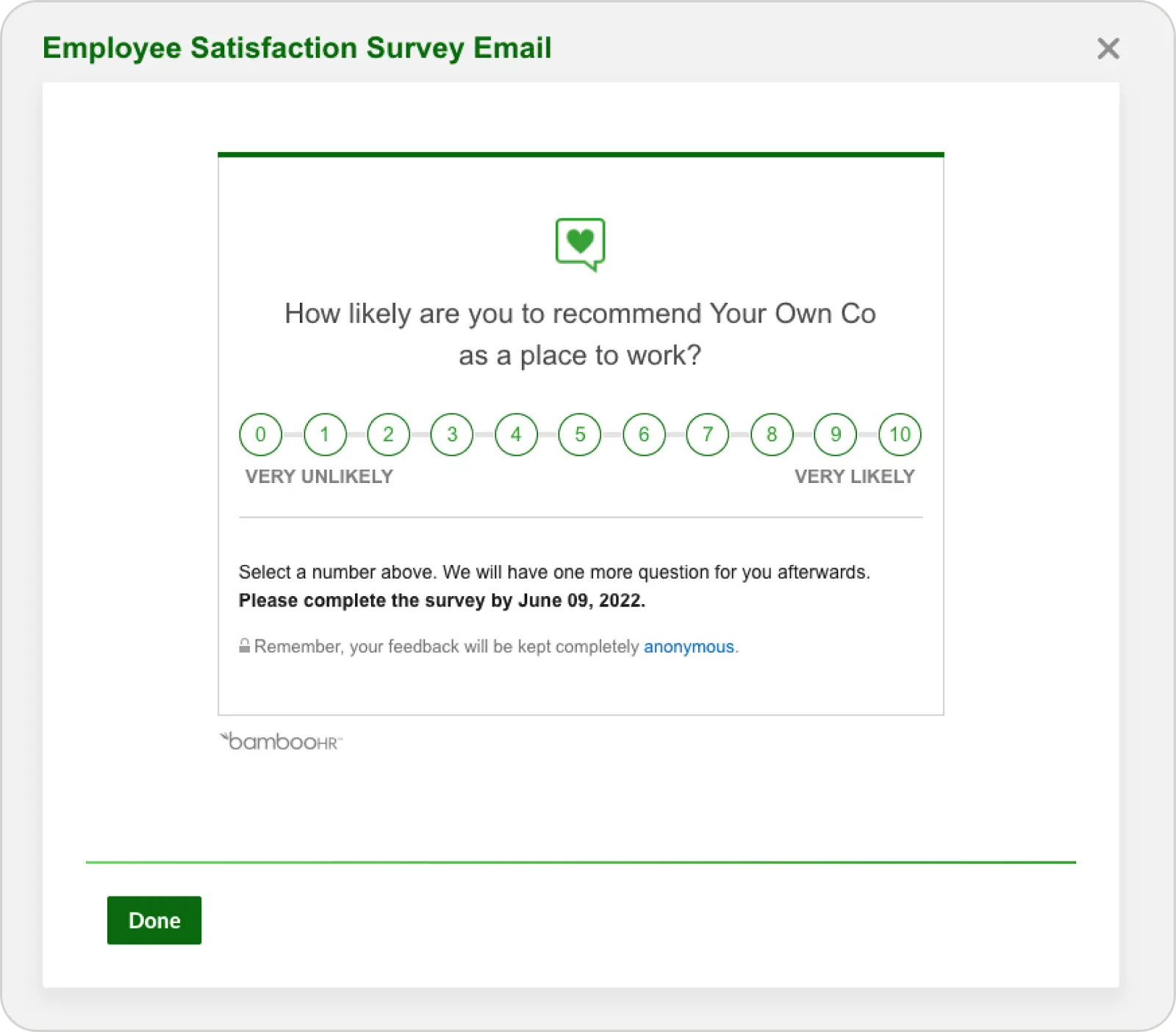Click the 'How likely are you to recommend' question
The image size is (1176, 1032).
[580, 334]
